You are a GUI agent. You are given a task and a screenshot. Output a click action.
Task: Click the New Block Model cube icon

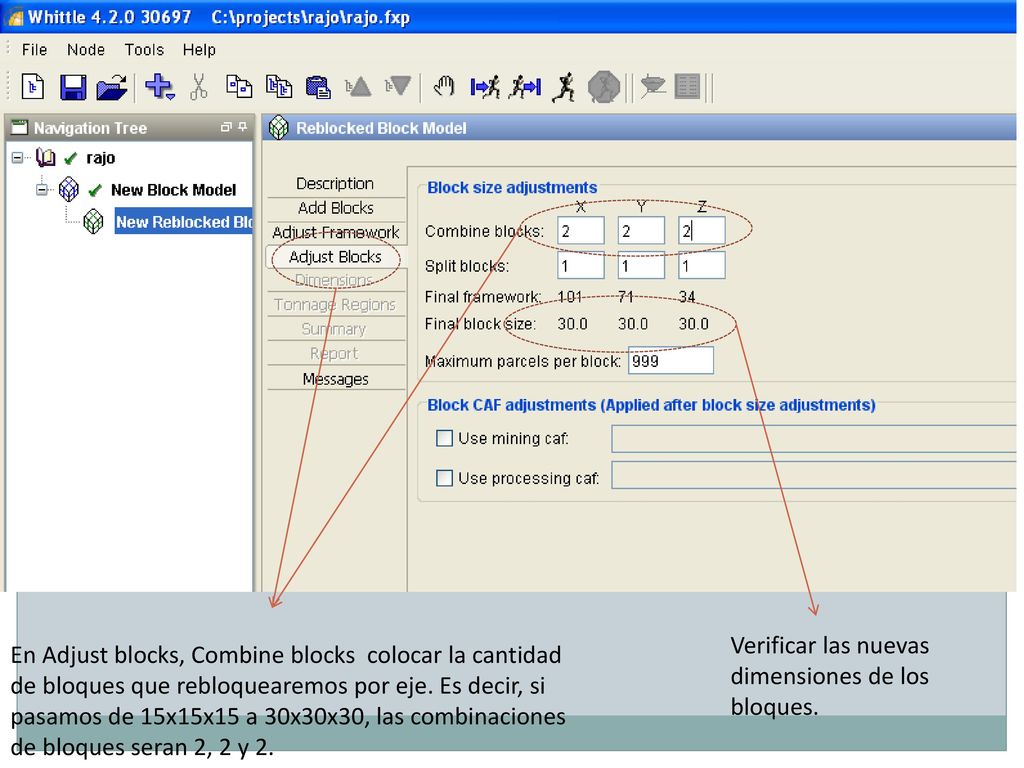(x=69, y=189)
